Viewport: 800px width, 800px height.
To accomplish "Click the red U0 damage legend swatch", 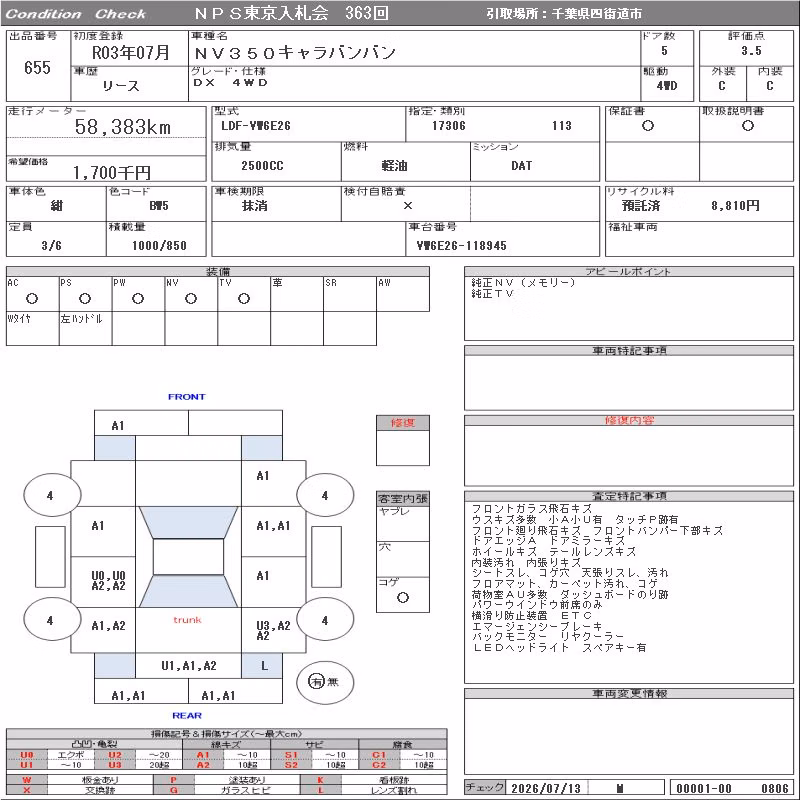I will click(27, 755).
